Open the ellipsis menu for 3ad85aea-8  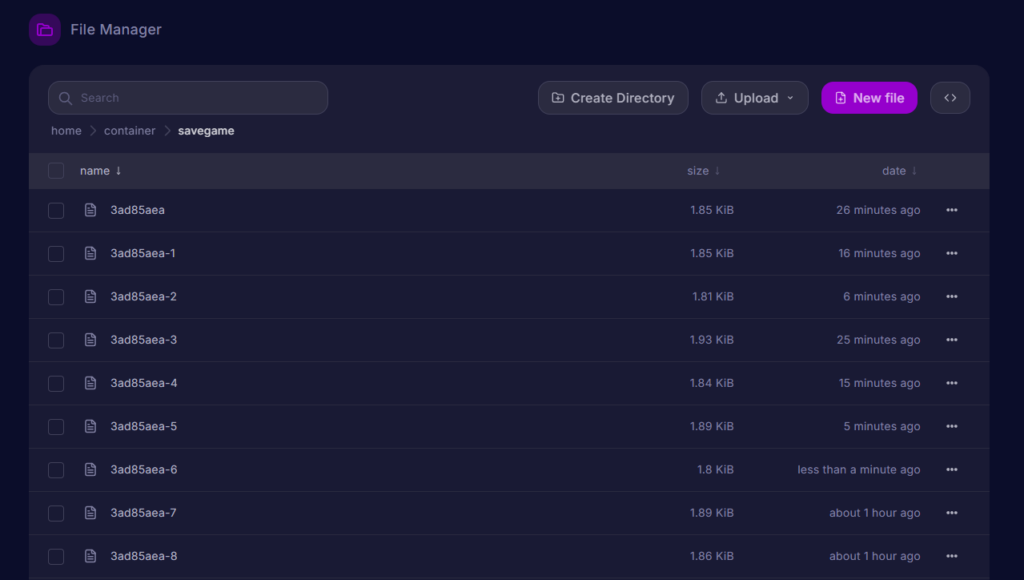click(x=952, y=556)
